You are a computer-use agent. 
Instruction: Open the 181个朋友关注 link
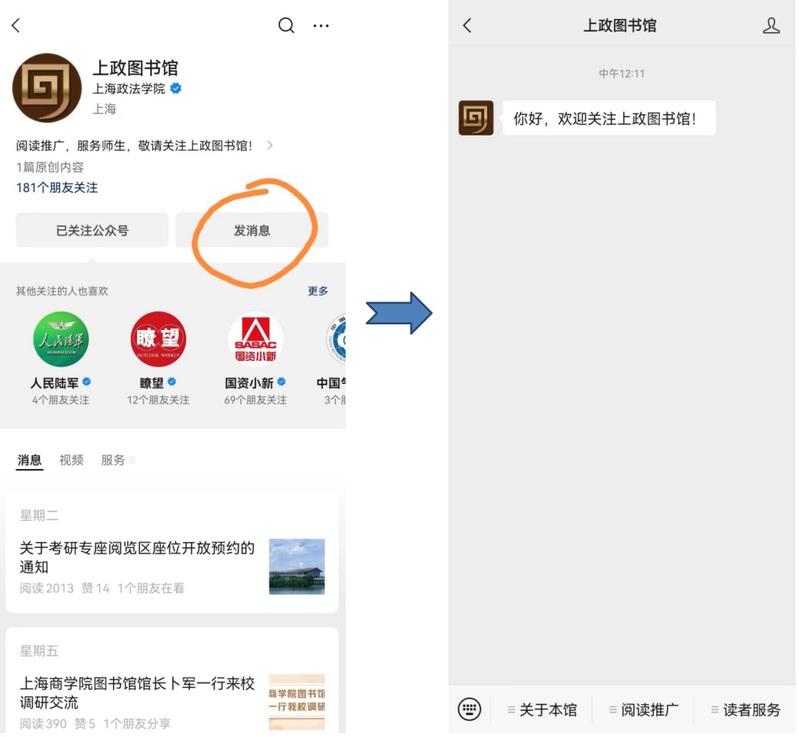[57, 188]
